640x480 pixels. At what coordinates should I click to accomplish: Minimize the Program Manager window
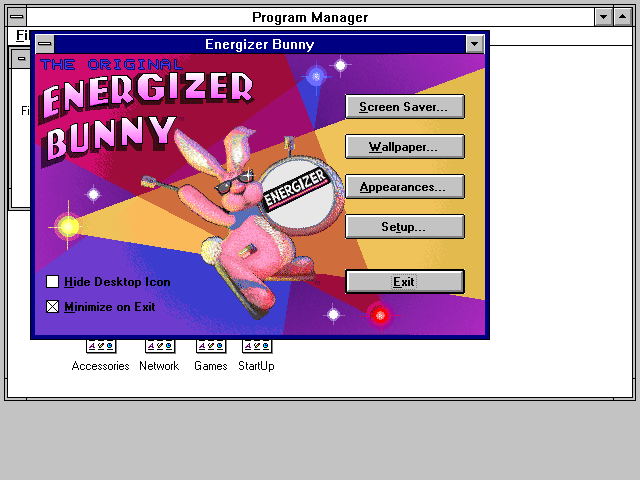pos(603,17)
